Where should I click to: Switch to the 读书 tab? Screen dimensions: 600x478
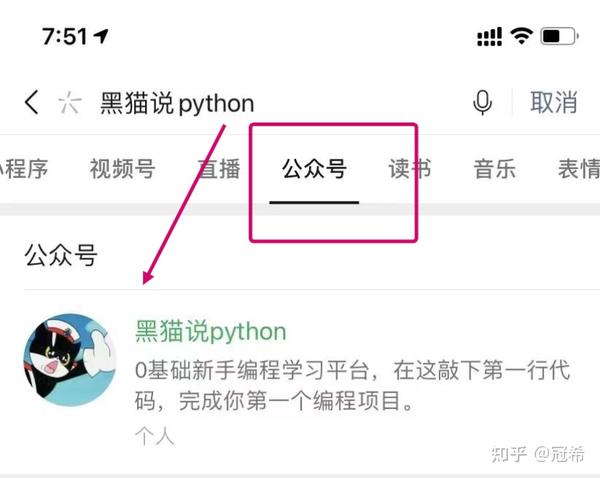410,169
